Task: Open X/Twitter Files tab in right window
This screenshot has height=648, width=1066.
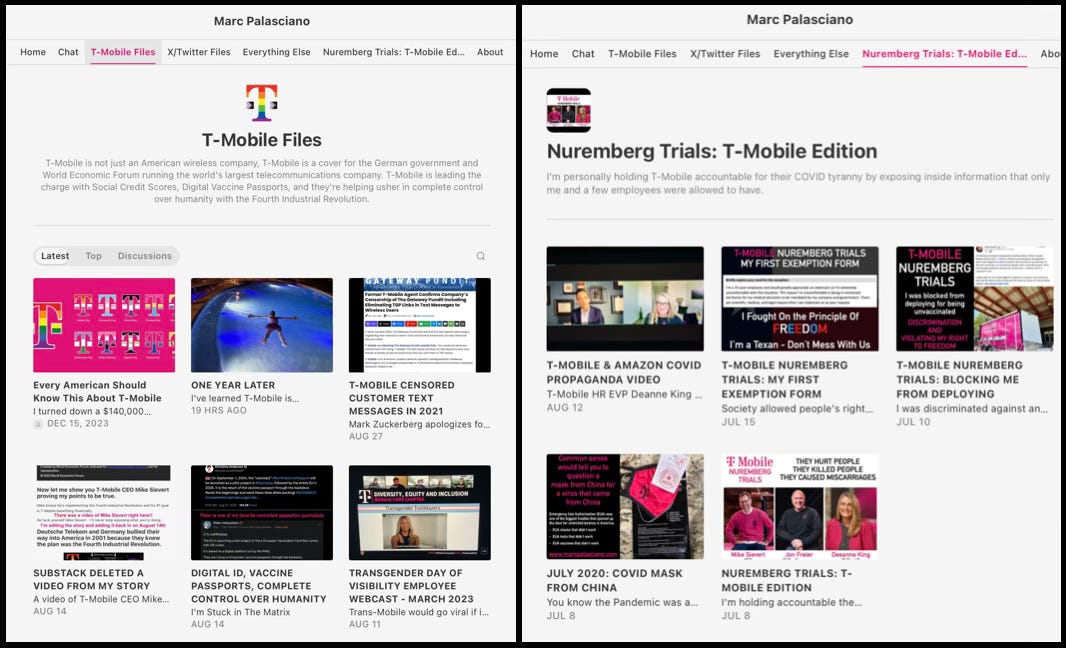Action: tap(725, 54)
